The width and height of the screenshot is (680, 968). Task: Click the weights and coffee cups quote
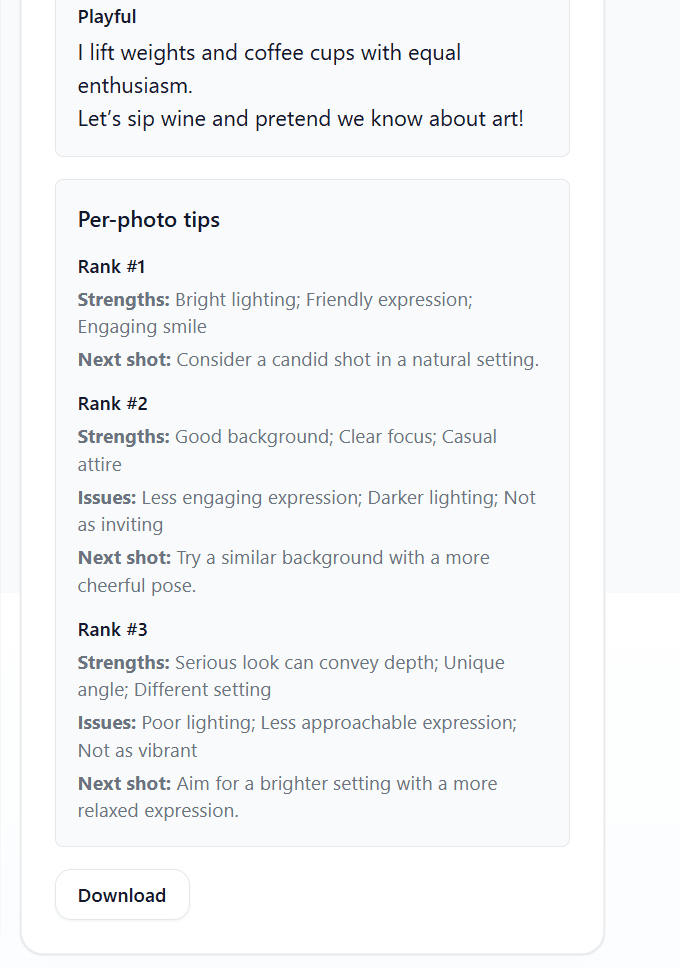(268, 52)
